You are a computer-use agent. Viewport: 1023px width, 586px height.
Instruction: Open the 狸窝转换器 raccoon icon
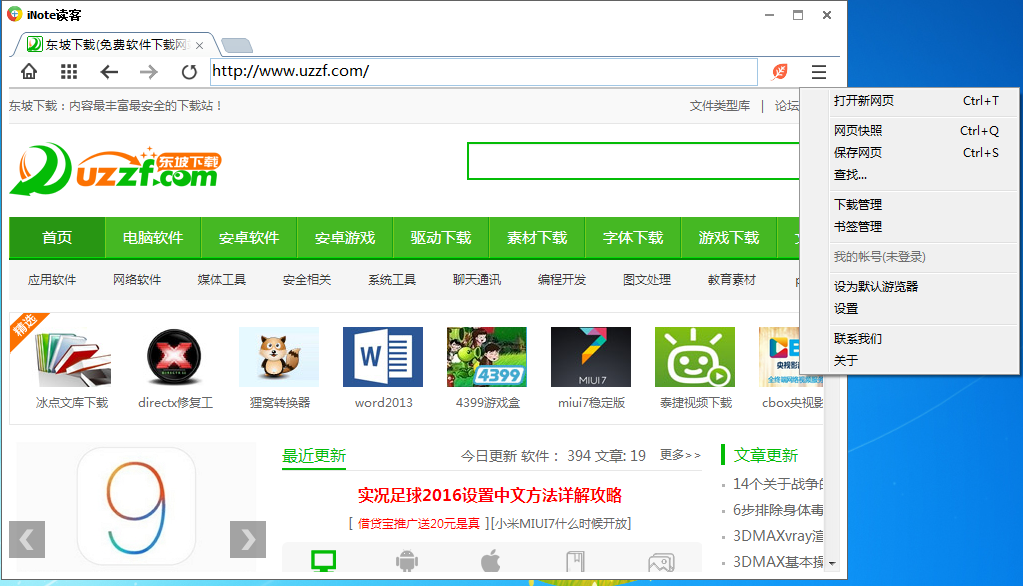[279, 358]
